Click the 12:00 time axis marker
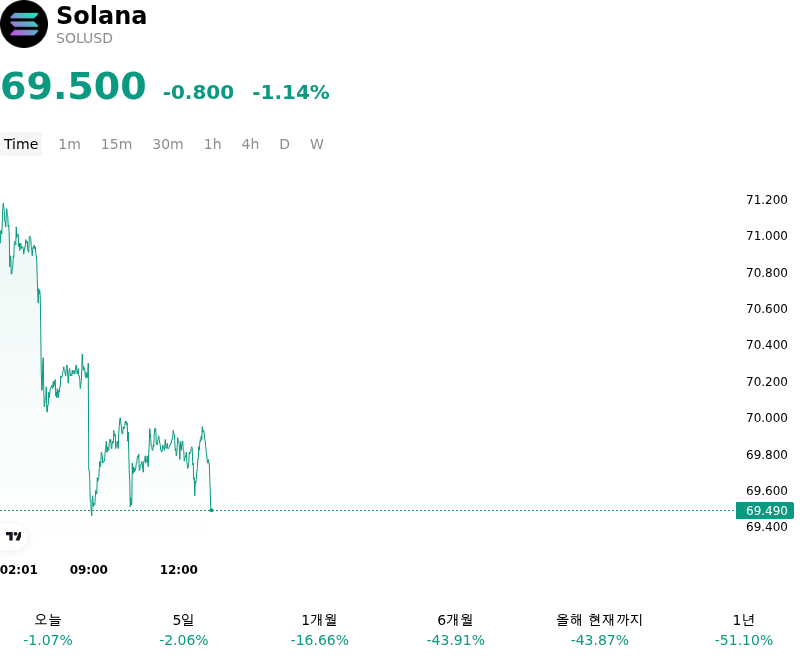This screenshot has width=800, height=660. pyautogui.click(x=179, y=570)
